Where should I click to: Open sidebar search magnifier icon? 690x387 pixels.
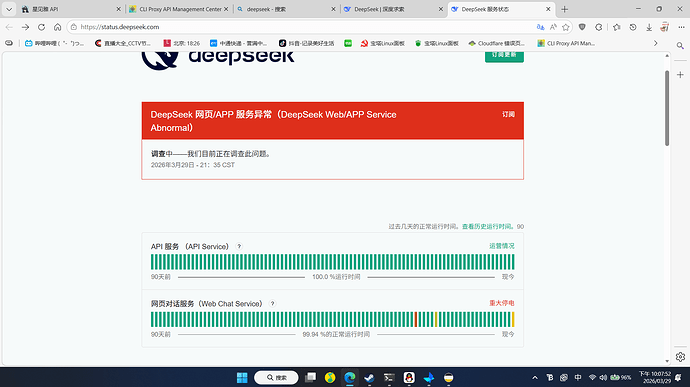click(x=680, y=46)
